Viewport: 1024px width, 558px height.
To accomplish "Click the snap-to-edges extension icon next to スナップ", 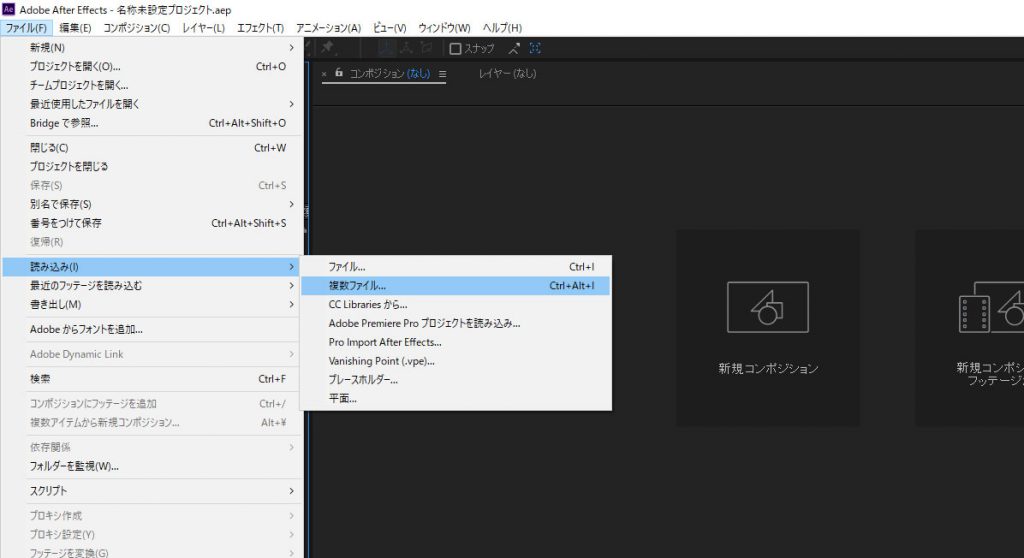I will (514, 48).
